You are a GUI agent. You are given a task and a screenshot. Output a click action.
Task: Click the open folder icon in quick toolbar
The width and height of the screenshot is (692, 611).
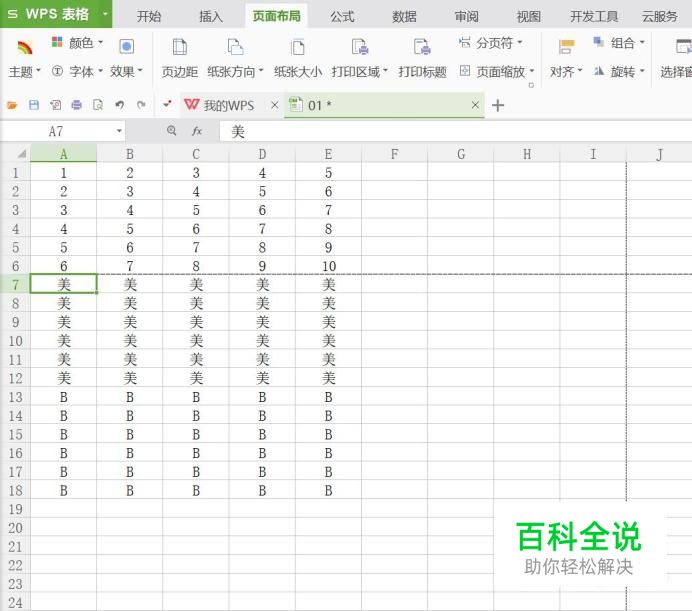pyautogui.click(x=12, y=105)
